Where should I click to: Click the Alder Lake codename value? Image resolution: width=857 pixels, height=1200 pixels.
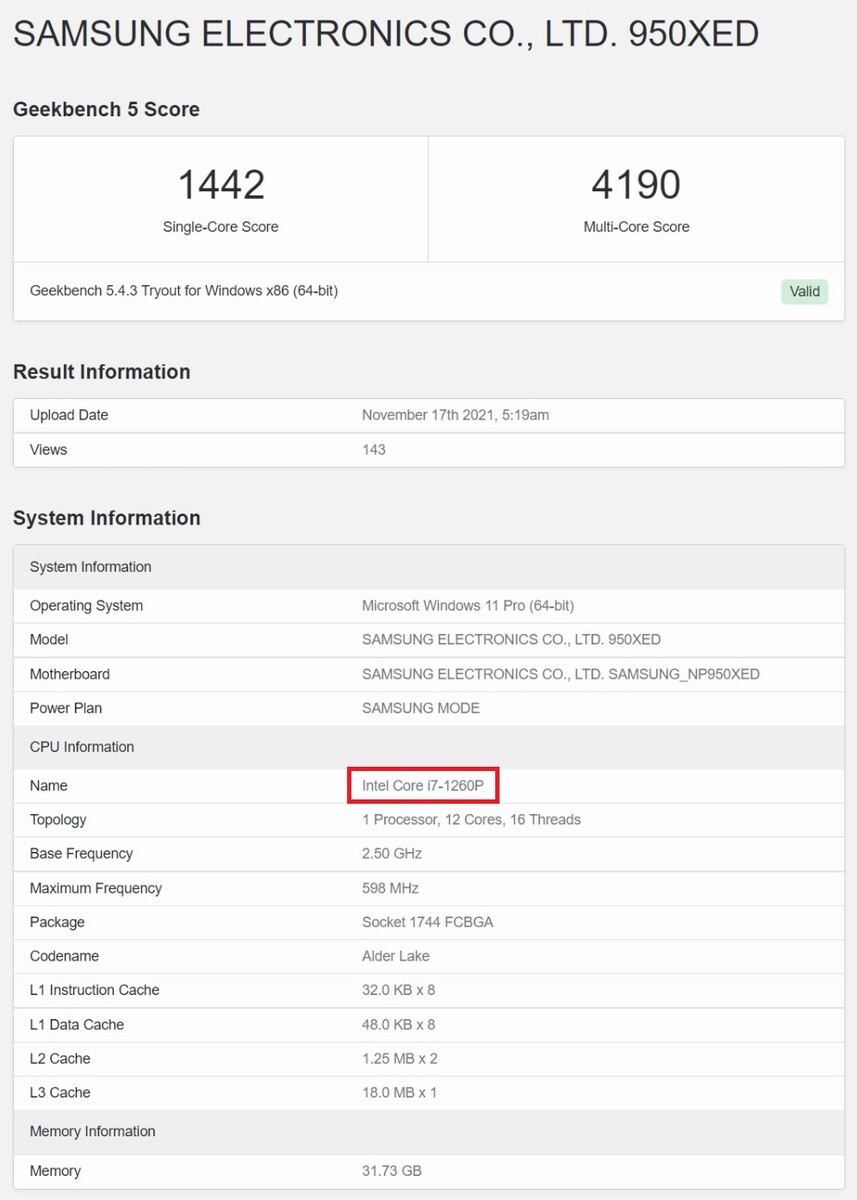click(x=396, y=956)
